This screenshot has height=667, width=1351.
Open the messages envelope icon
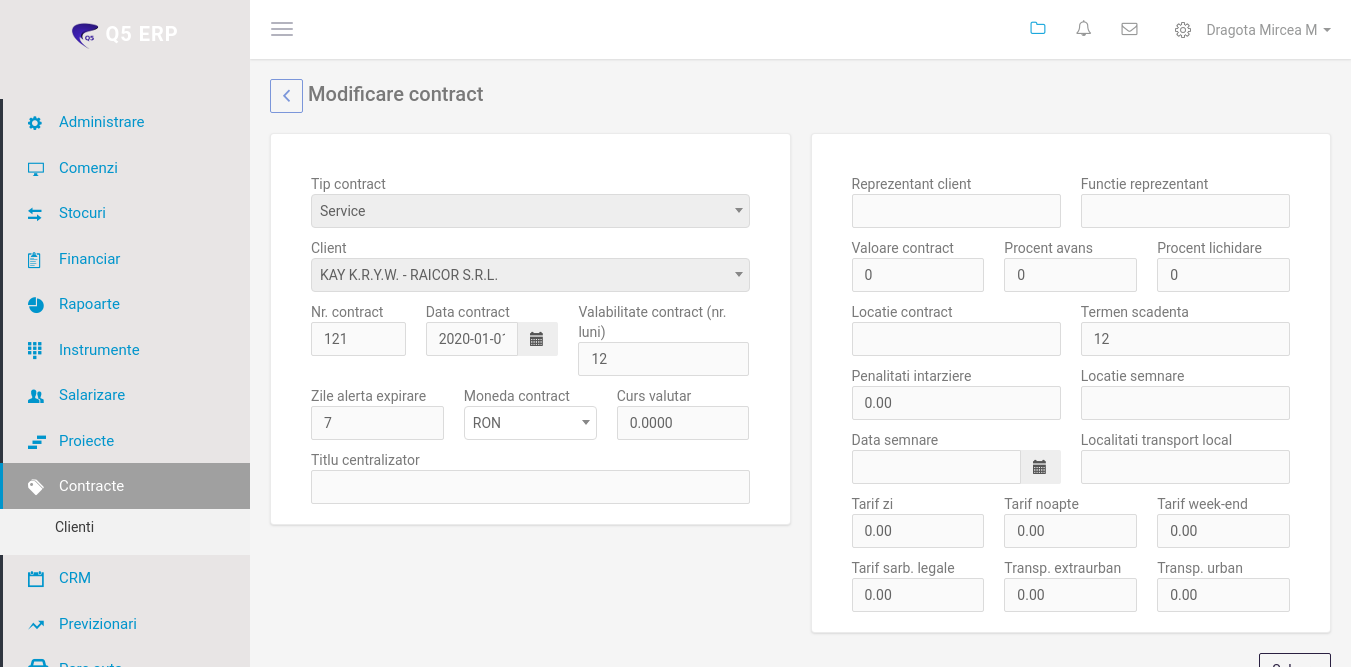point(1129,29)
